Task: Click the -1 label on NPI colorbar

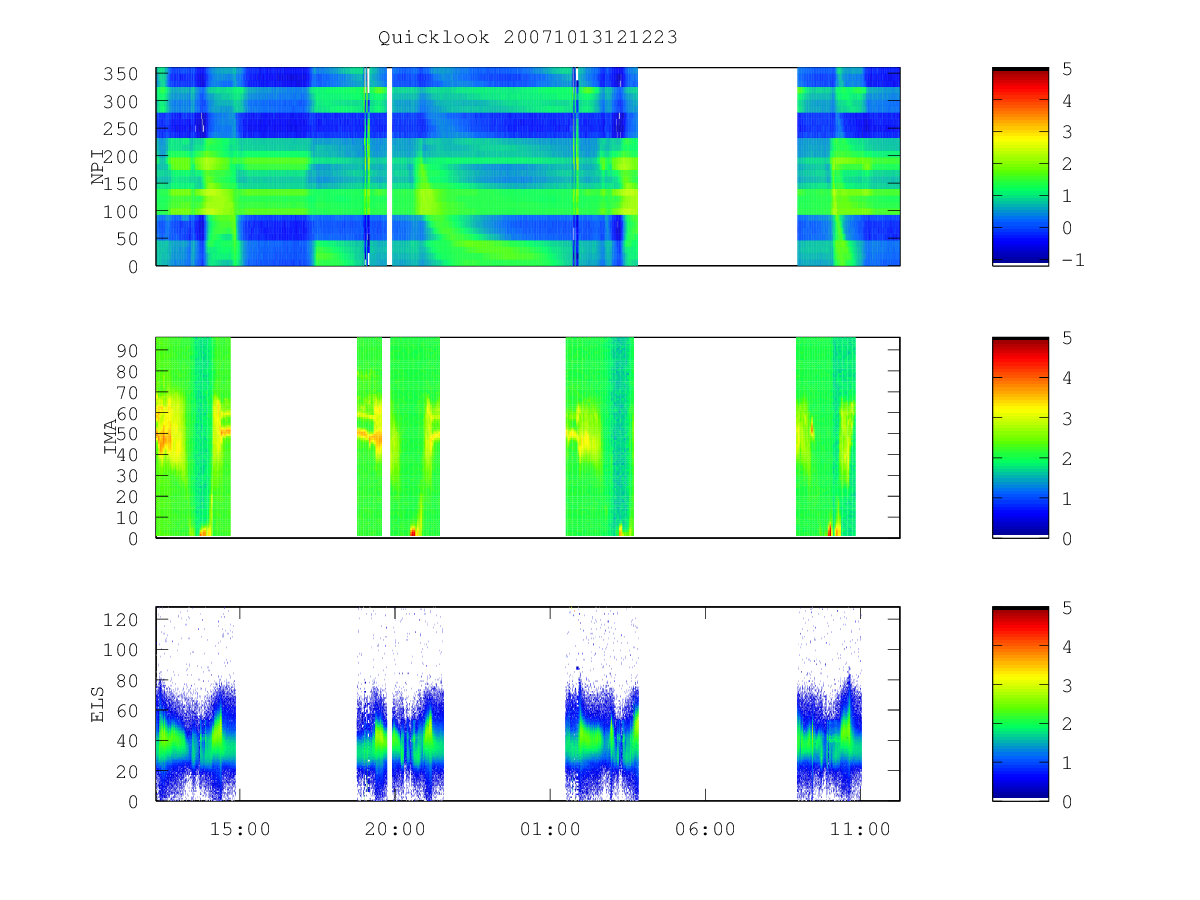Action: click(x=1072, y=260)
